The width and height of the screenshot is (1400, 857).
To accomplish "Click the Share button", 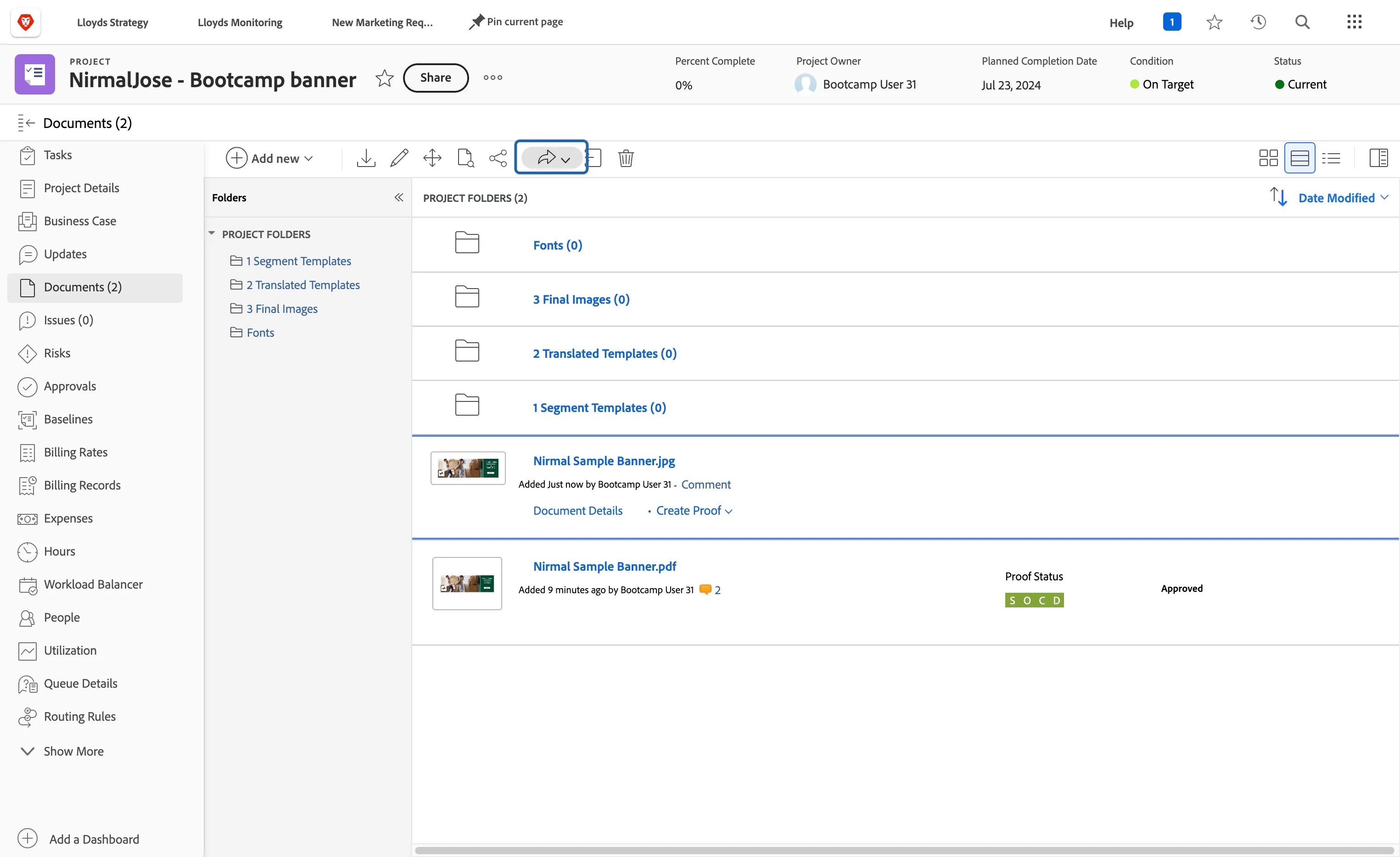I will [x=435, y=78].
